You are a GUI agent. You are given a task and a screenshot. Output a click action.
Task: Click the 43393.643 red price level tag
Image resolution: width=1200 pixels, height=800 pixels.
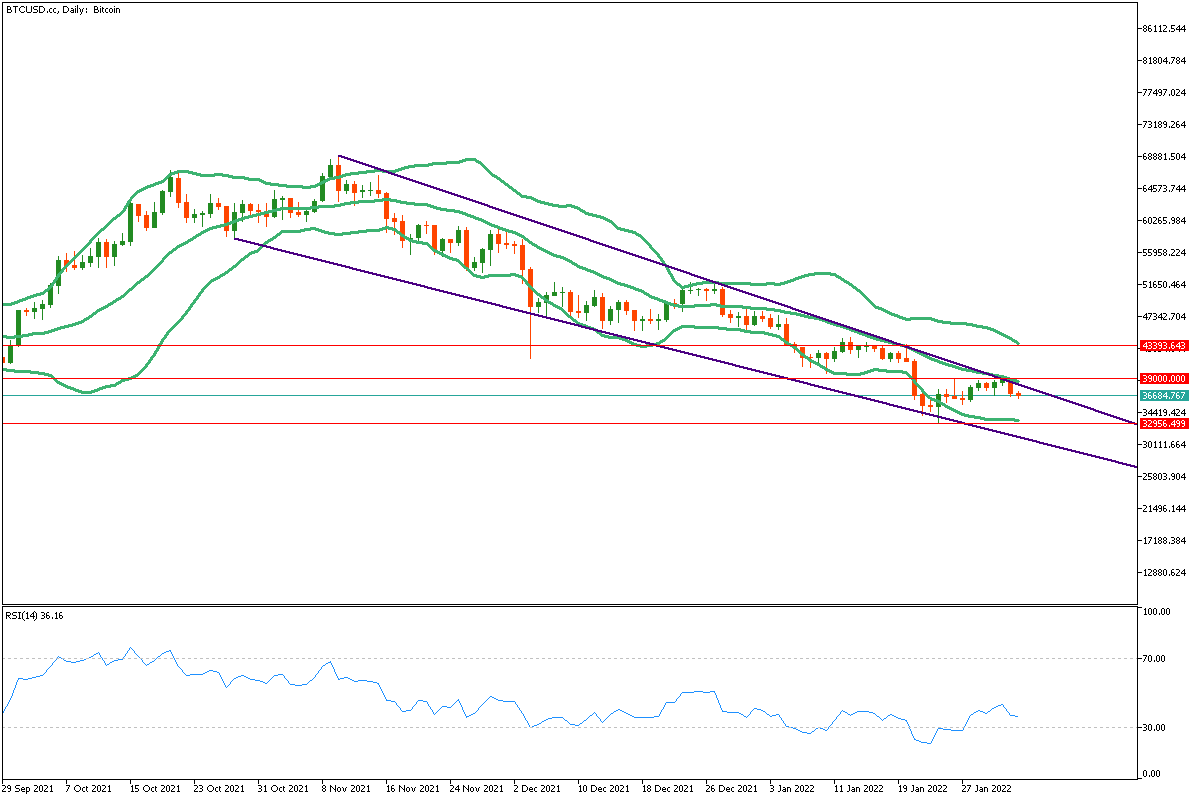[1163, 346]
